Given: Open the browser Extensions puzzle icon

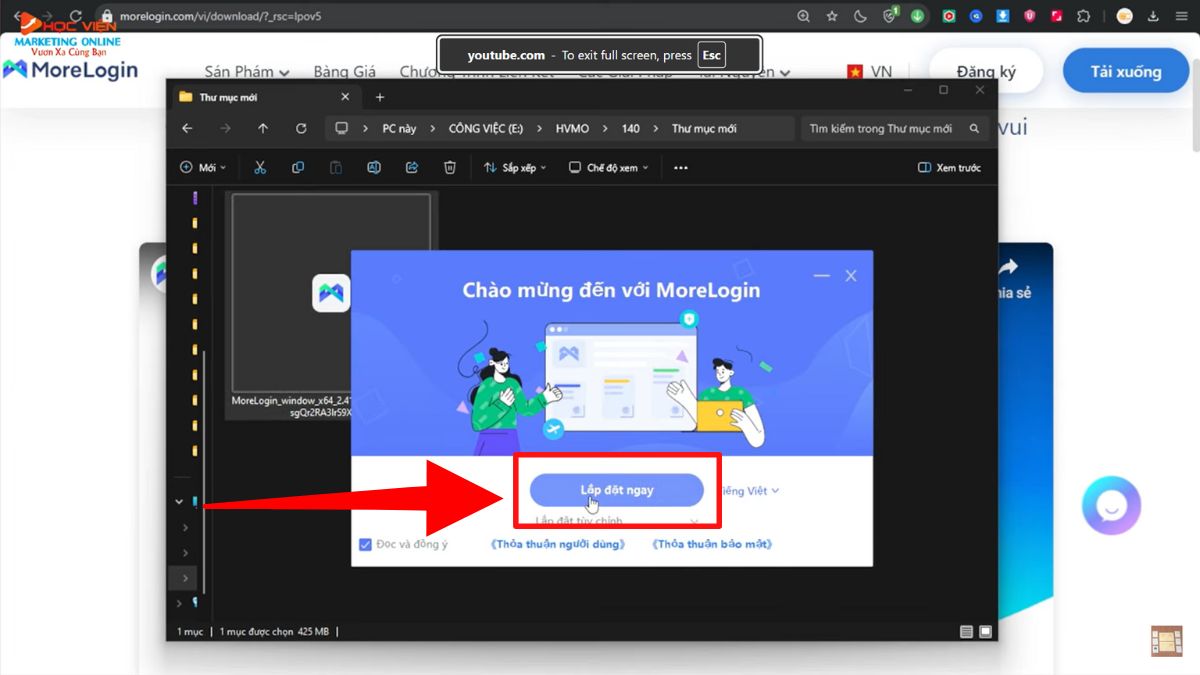Looking at the screenshot, I should [x=1084, y=16].
